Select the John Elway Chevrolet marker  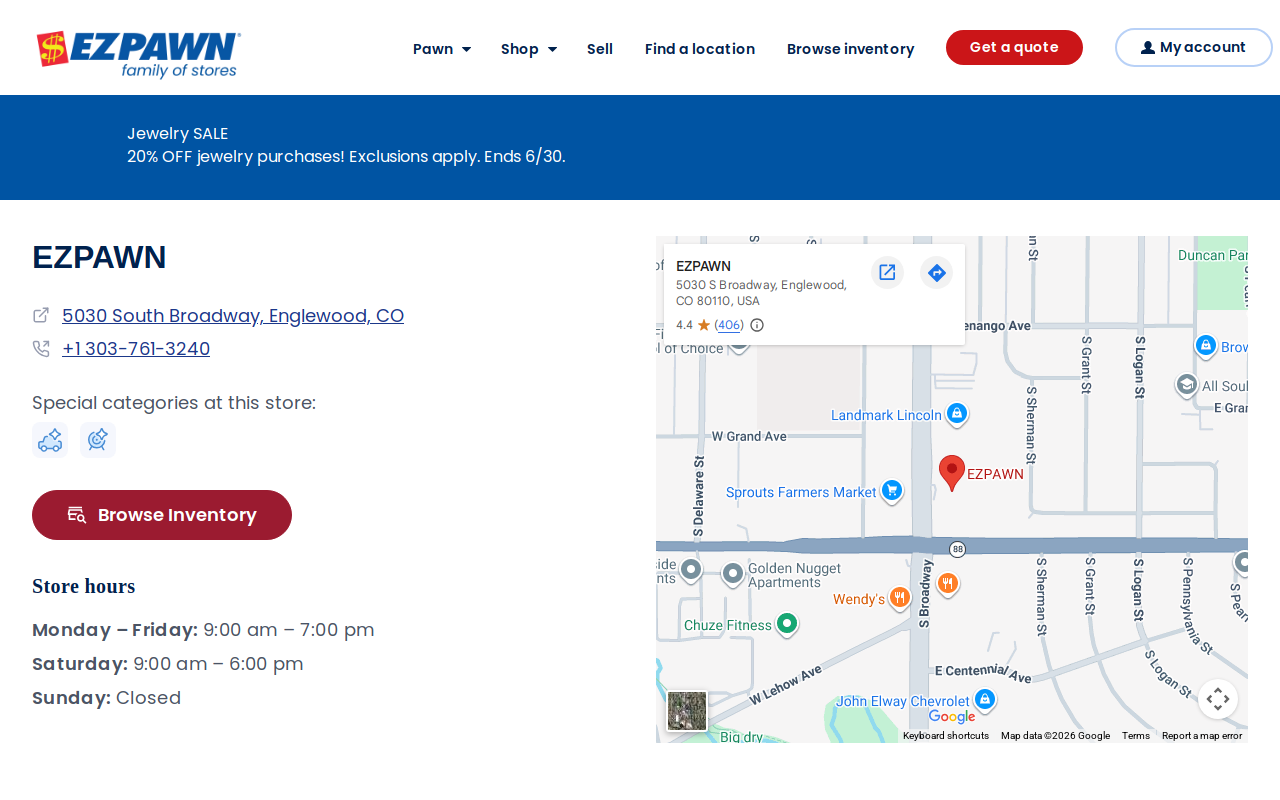coord(985,700)
